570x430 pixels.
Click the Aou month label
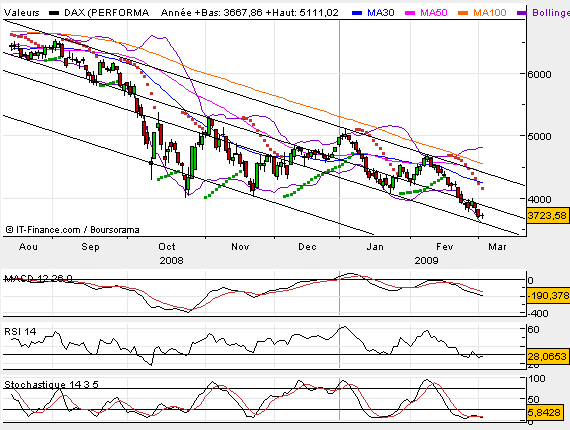[x=28, y=247]
